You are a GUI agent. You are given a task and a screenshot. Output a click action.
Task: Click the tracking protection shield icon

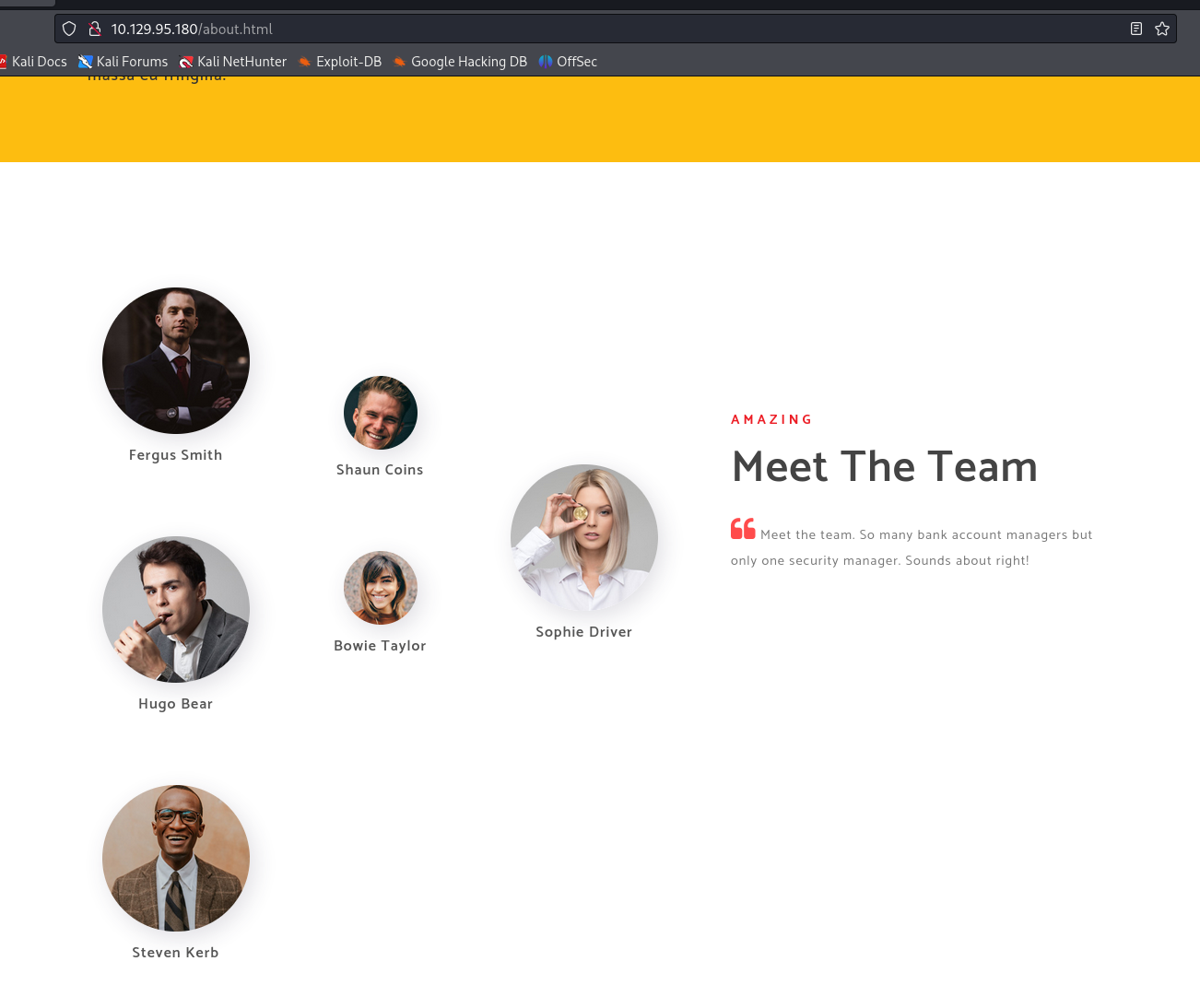pos(69,29)
